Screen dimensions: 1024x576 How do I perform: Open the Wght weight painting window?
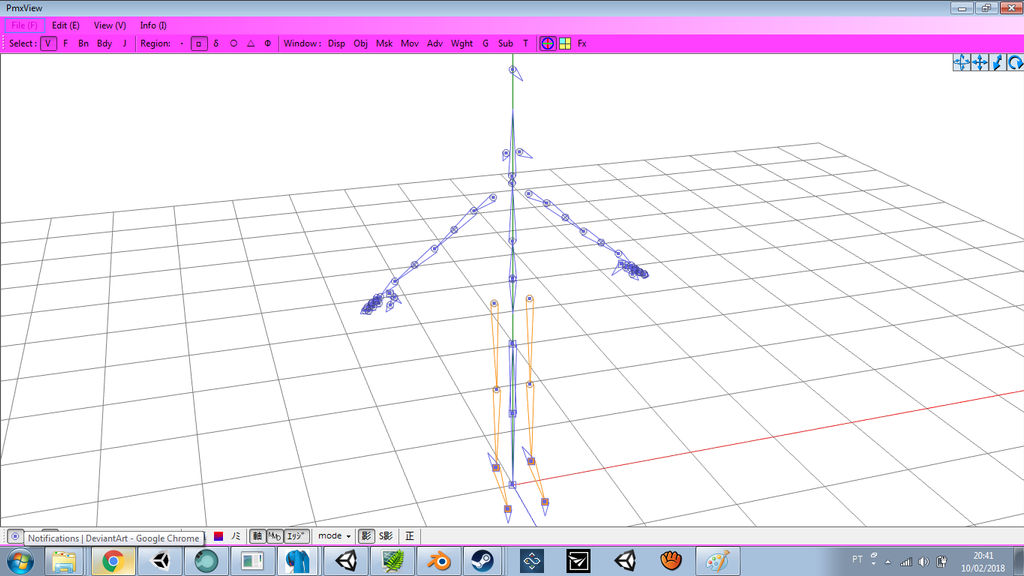pyautogui.click(x=460, y=43)
